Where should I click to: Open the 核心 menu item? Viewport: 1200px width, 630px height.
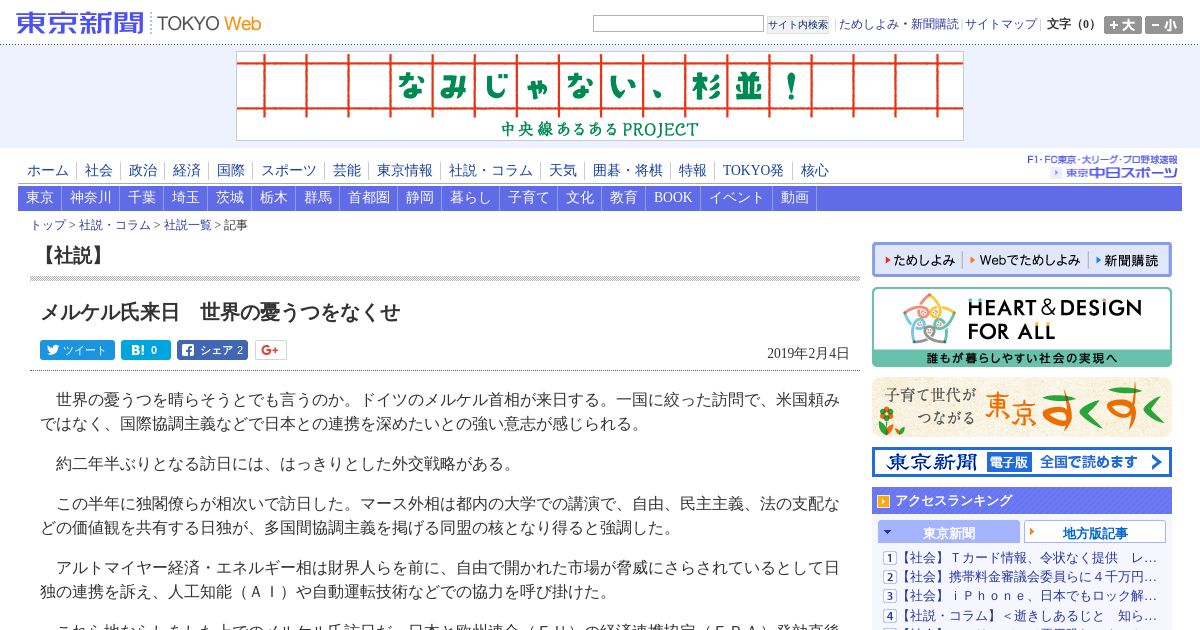[815, 170]
